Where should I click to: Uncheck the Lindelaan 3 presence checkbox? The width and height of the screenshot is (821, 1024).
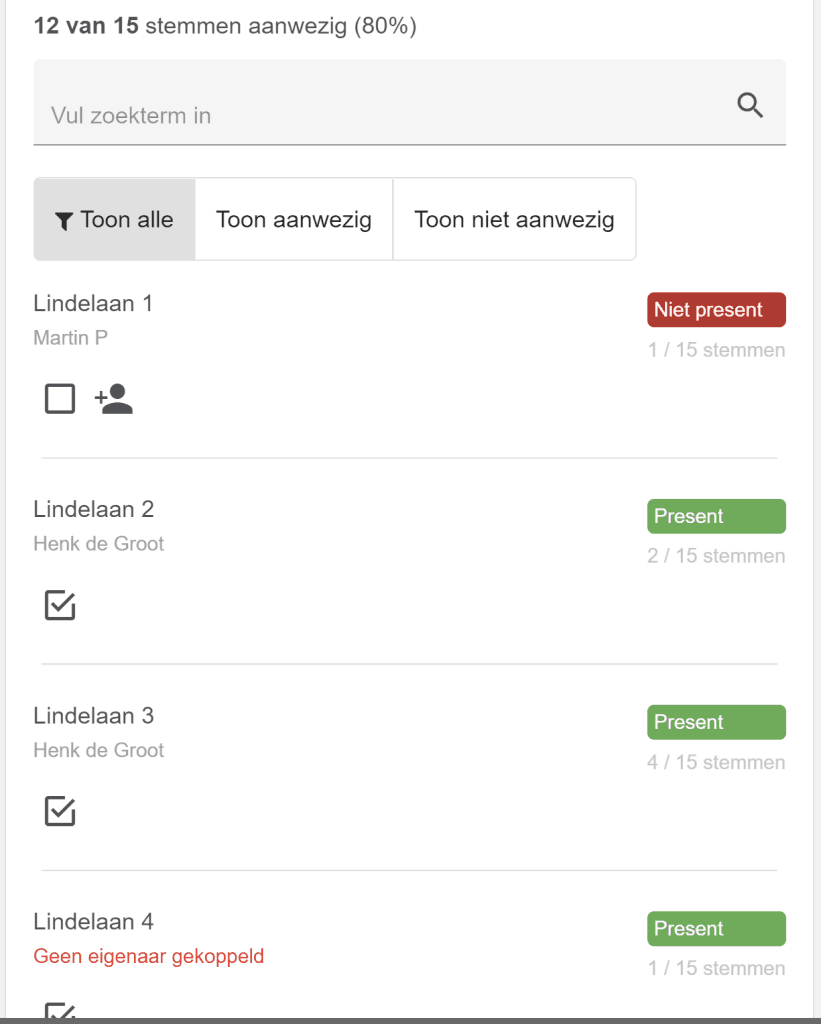click(60, 811)
